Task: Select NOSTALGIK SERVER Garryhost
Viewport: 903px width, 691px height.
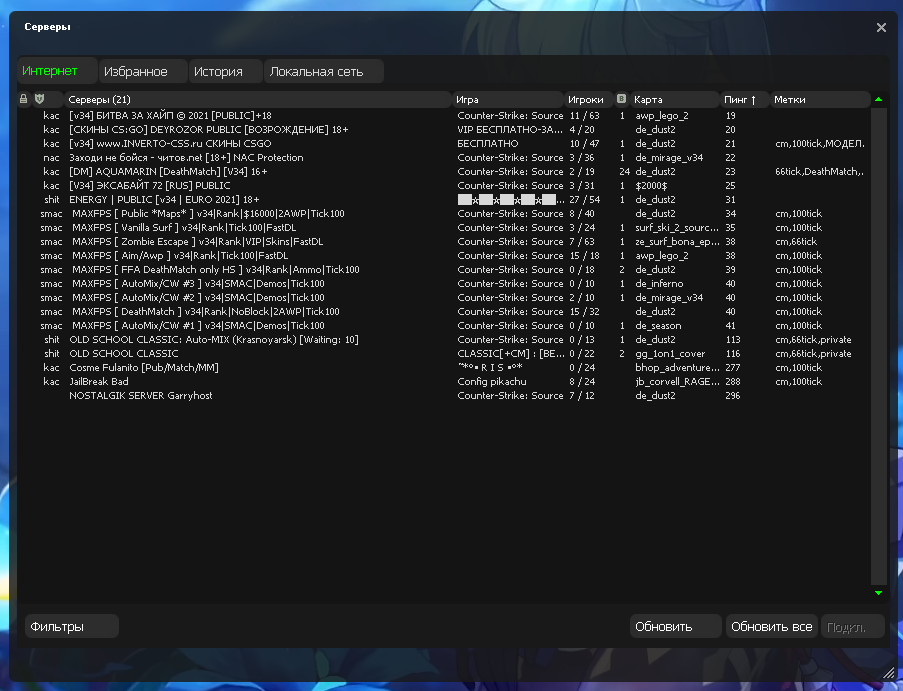Action: coord(443,396)
